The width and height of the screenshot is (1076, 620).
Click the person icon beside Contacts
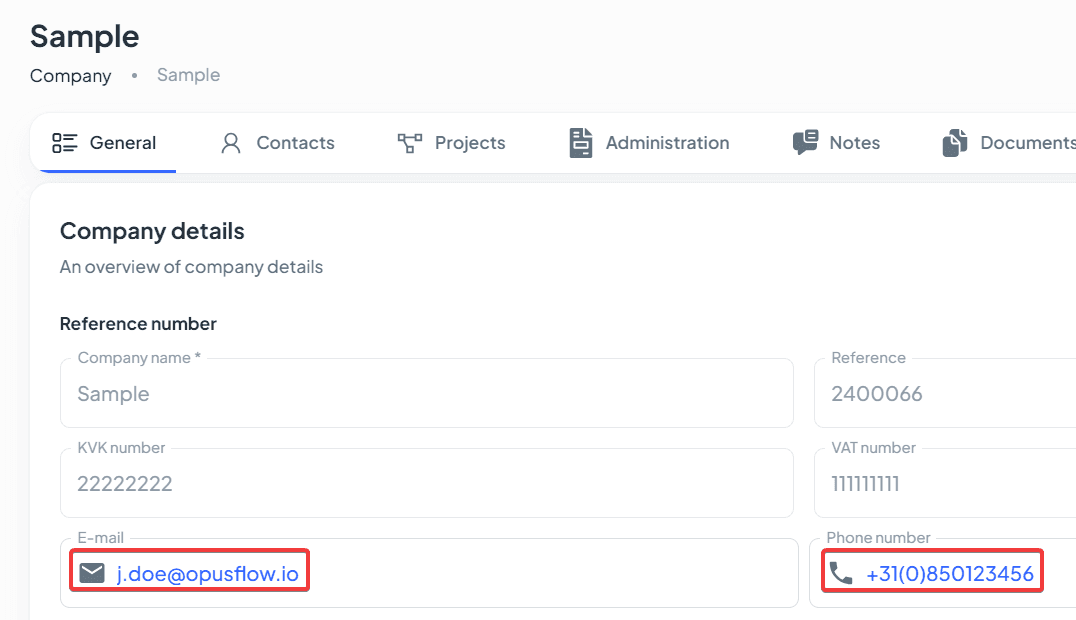coord(231,143)
